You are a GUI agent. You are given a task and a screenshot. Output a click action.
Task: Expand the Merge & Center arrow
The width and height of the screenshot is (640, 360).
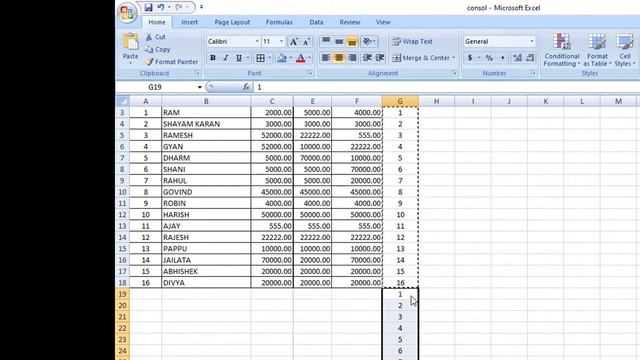click(453, 58)
